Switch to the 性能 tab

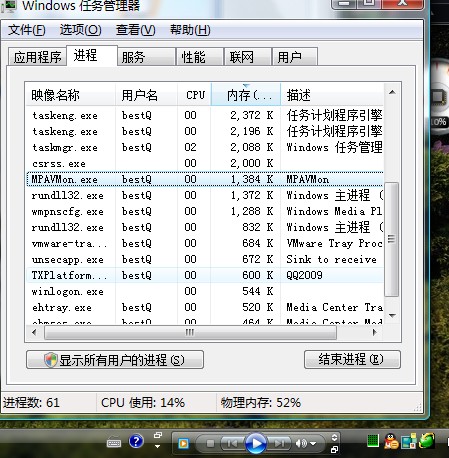point(200,57)
